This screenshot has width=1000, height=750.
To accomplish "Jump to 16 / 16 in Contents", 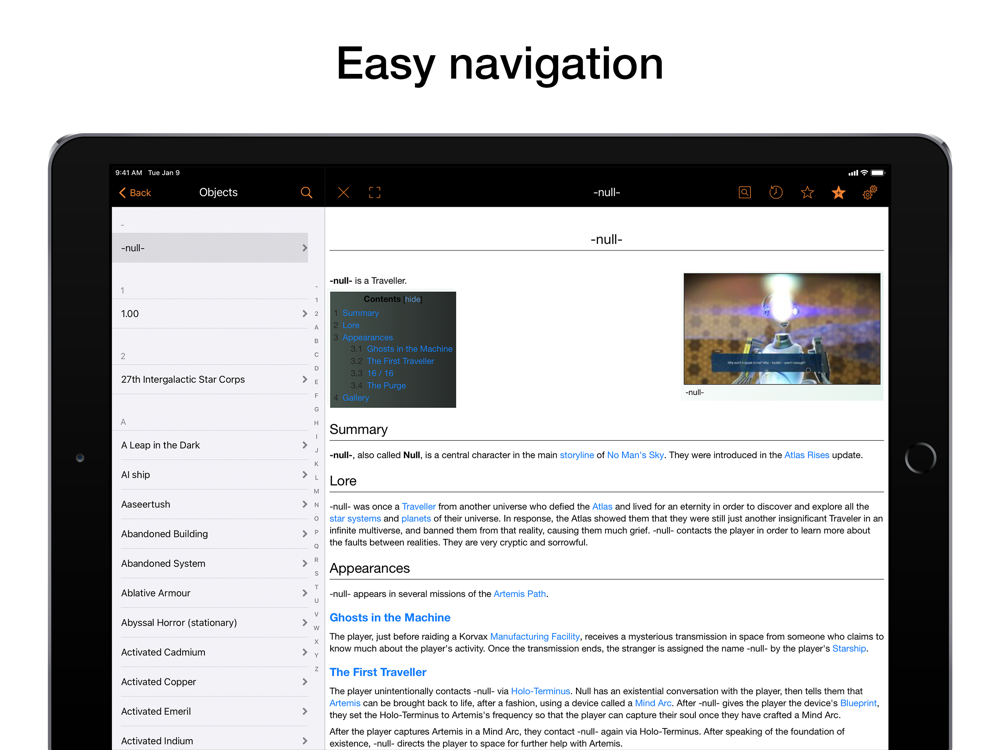I will [x=380, y=373].
